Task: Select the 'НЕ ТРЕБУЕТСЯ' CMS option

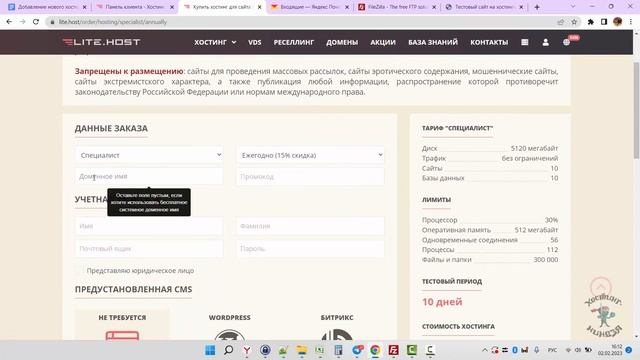Action: 122,324
